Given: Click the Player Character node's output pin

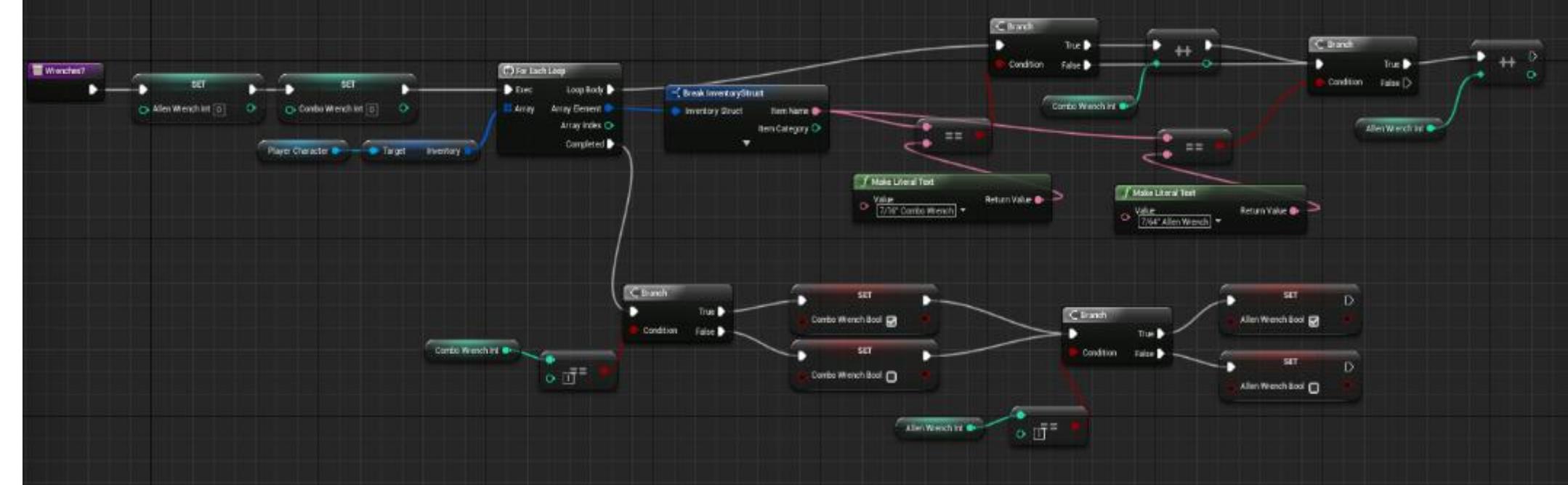Looking at the screenshot, I should (x=336, y=151).
